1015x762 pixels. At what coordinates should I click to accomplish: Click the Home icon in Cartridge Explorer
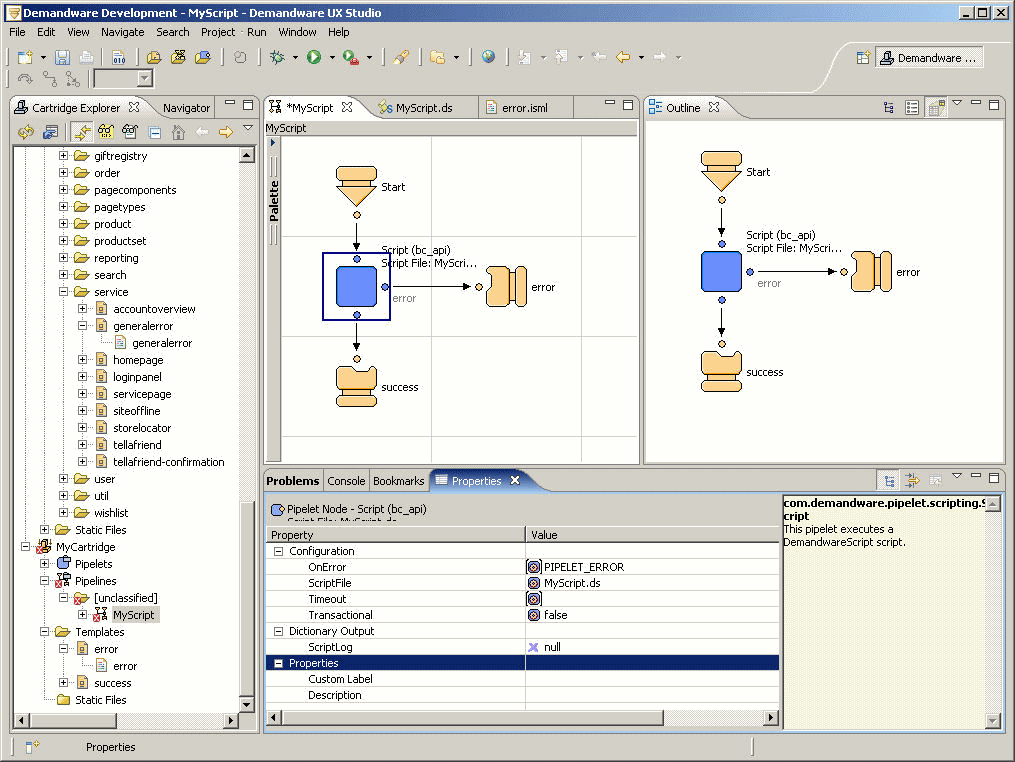[178, 133]
